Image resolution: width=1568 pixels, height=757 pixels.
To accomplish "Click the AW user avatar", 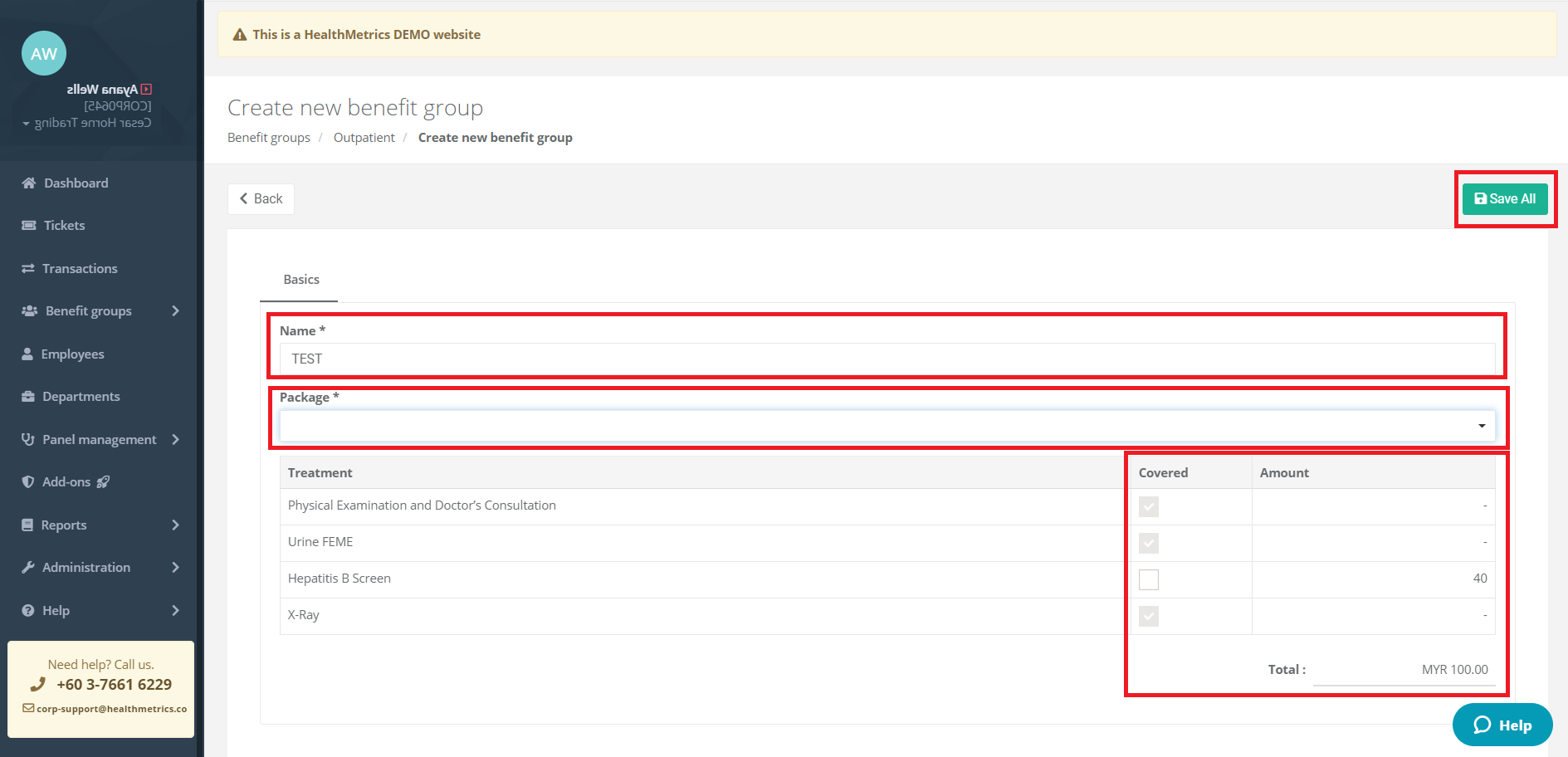I will point(44,54).
